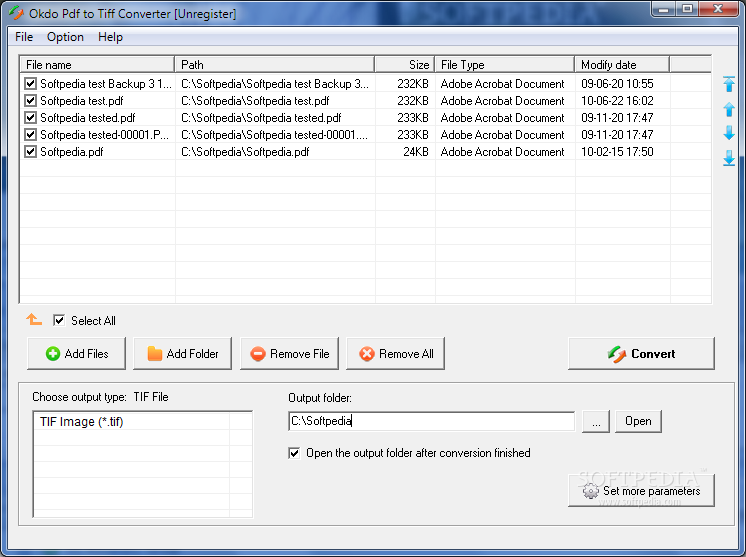Viewport: 746px width, 557px height.
Task: Close the Okdo converter window
Action: [718, 9]
